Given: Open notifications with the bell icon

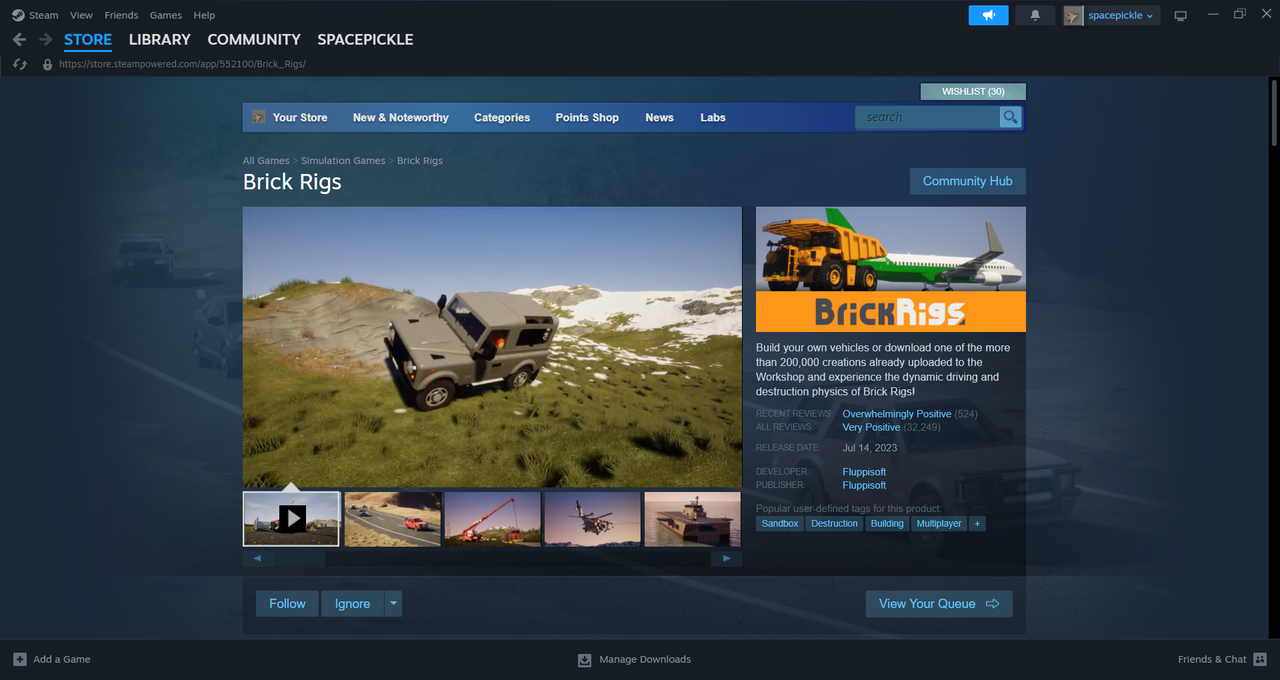Looking at the screenshot, I should click(1035, 15).
